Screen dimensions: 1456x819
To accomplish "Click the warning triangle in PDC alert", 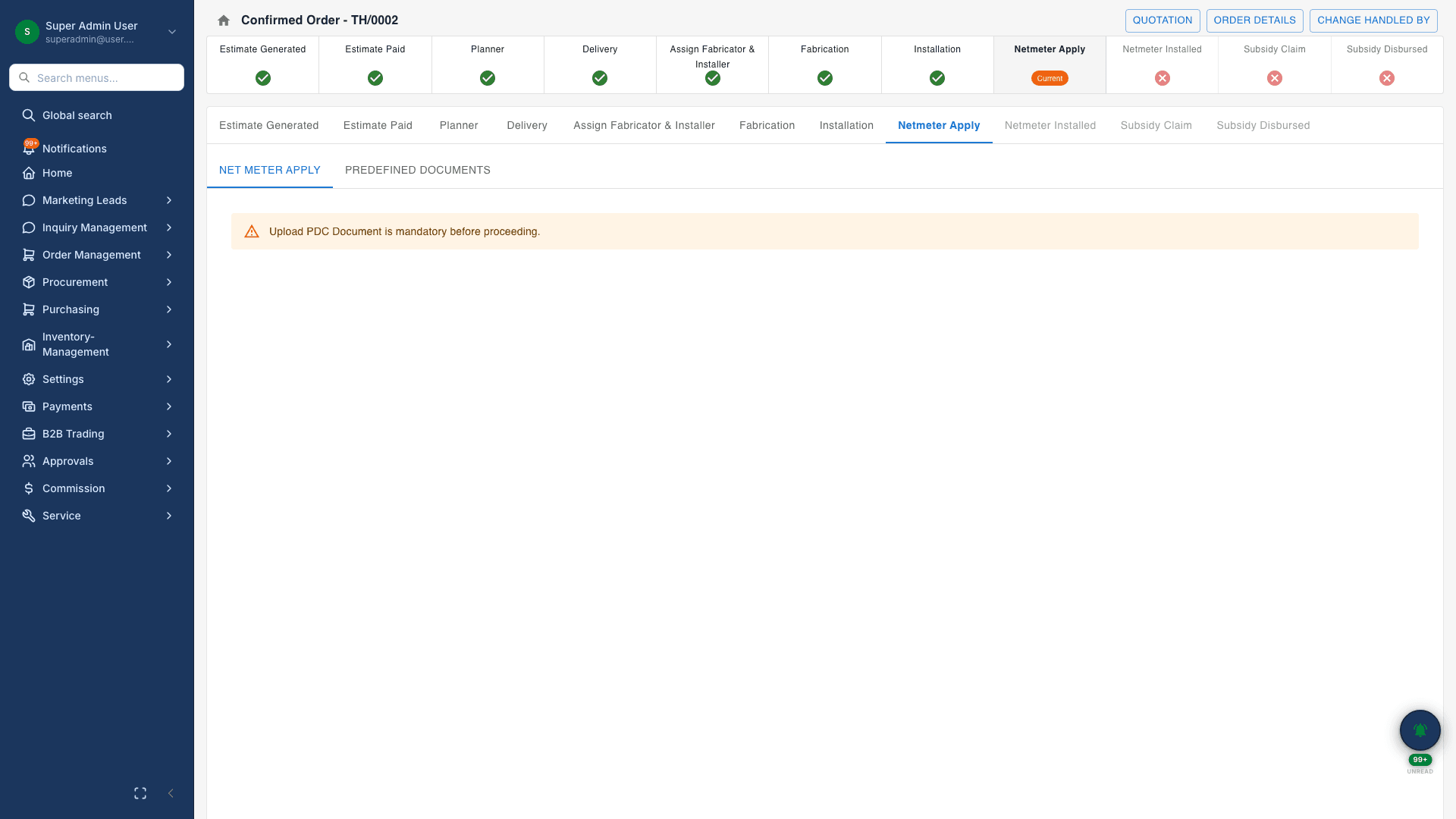I will point(252,231).
